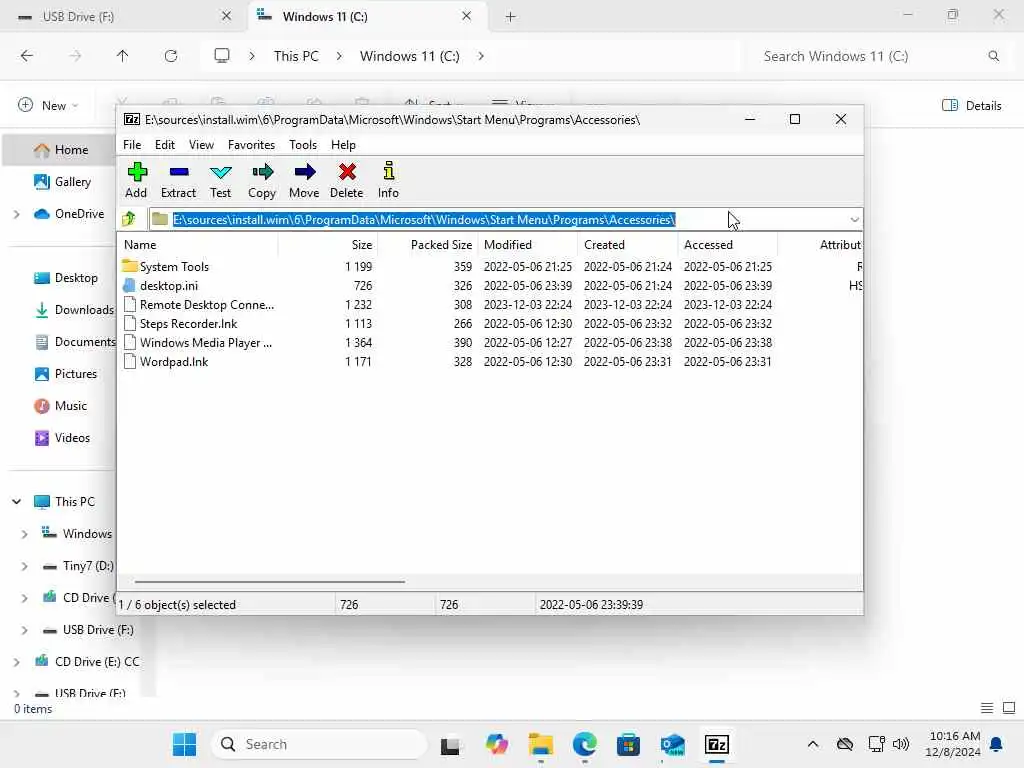Open Microsoft Edge from taskbar
The image size is (1024, 768).
[584, 744]
